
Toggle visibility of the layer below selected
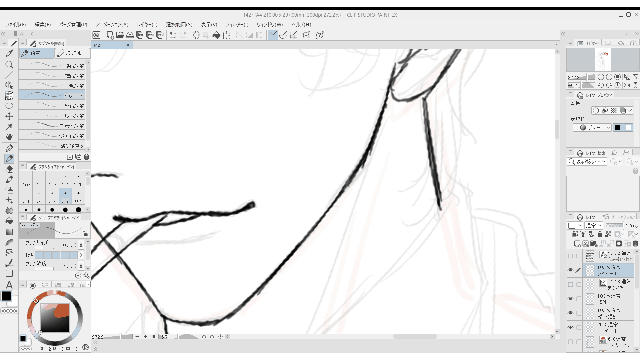571,284
